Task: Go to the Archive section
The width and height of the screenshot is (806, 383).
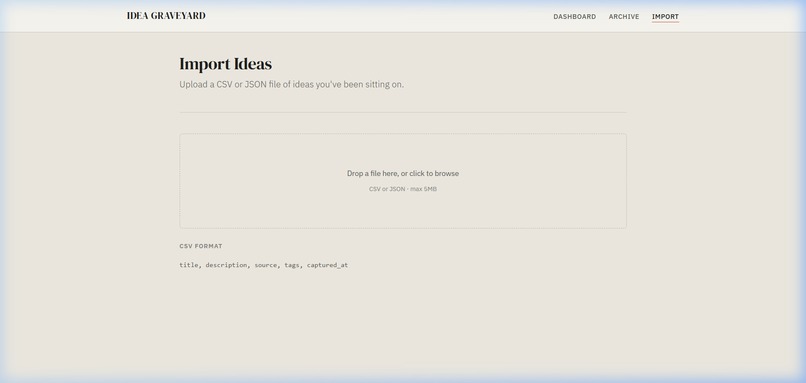Action: pyautogui.click(x=624, y=16)
